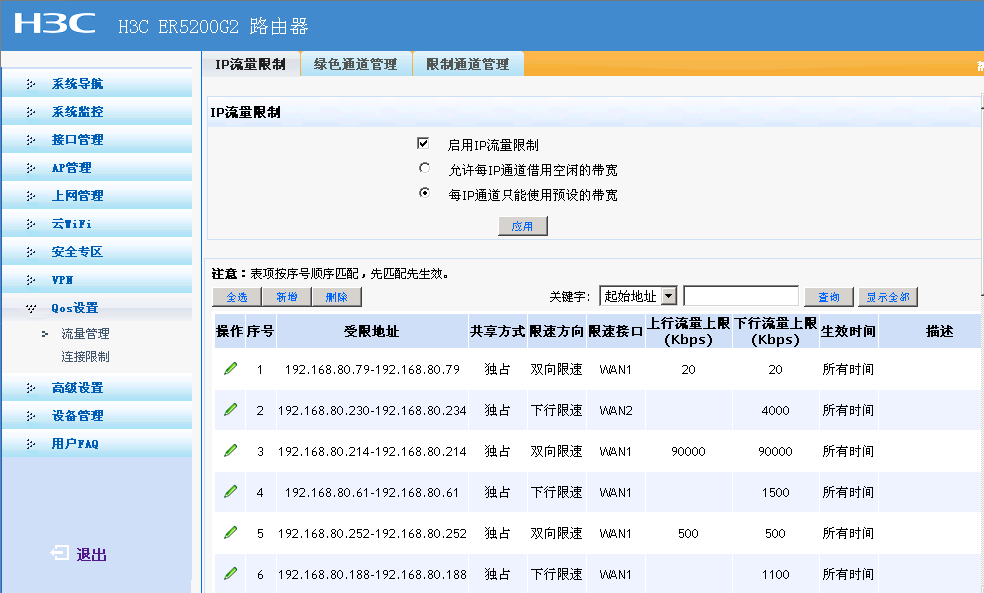Click 1100 downlink value in row 6
The width and height of the screenshot is (984, 593).
pyautogui.click(x=776, y=574)
